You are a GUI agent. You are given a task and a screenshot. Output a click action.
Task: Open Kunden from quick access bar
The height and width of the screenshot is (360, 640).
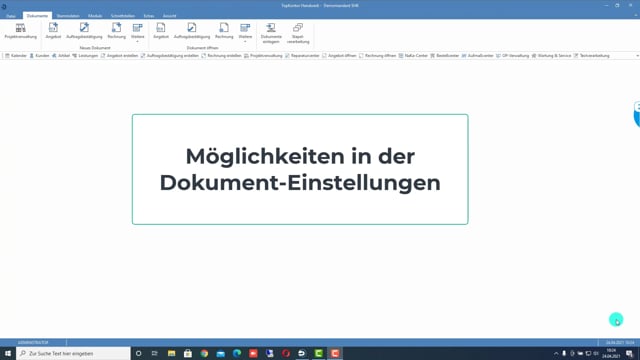point(39,56)
